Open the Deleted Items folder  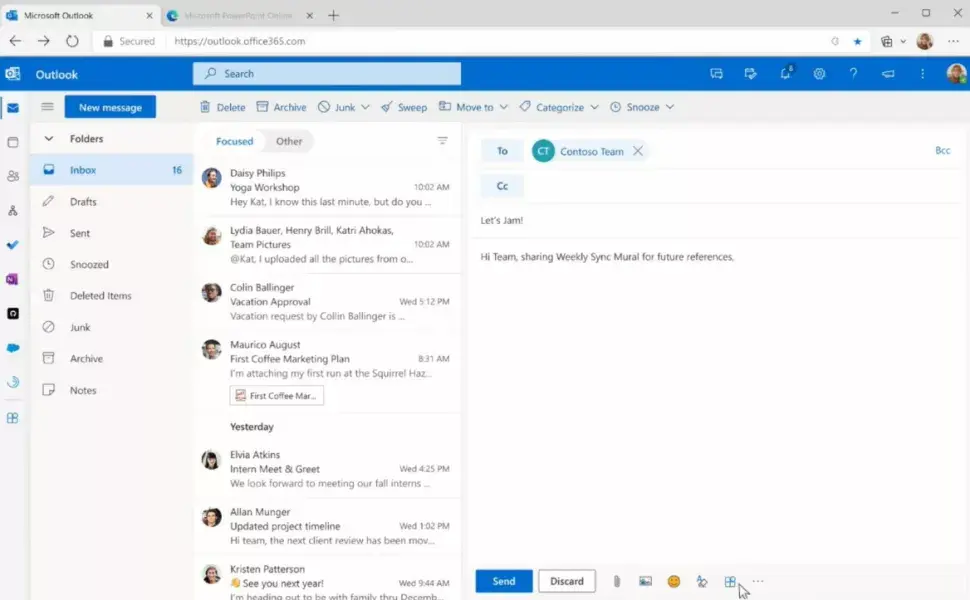112,296
